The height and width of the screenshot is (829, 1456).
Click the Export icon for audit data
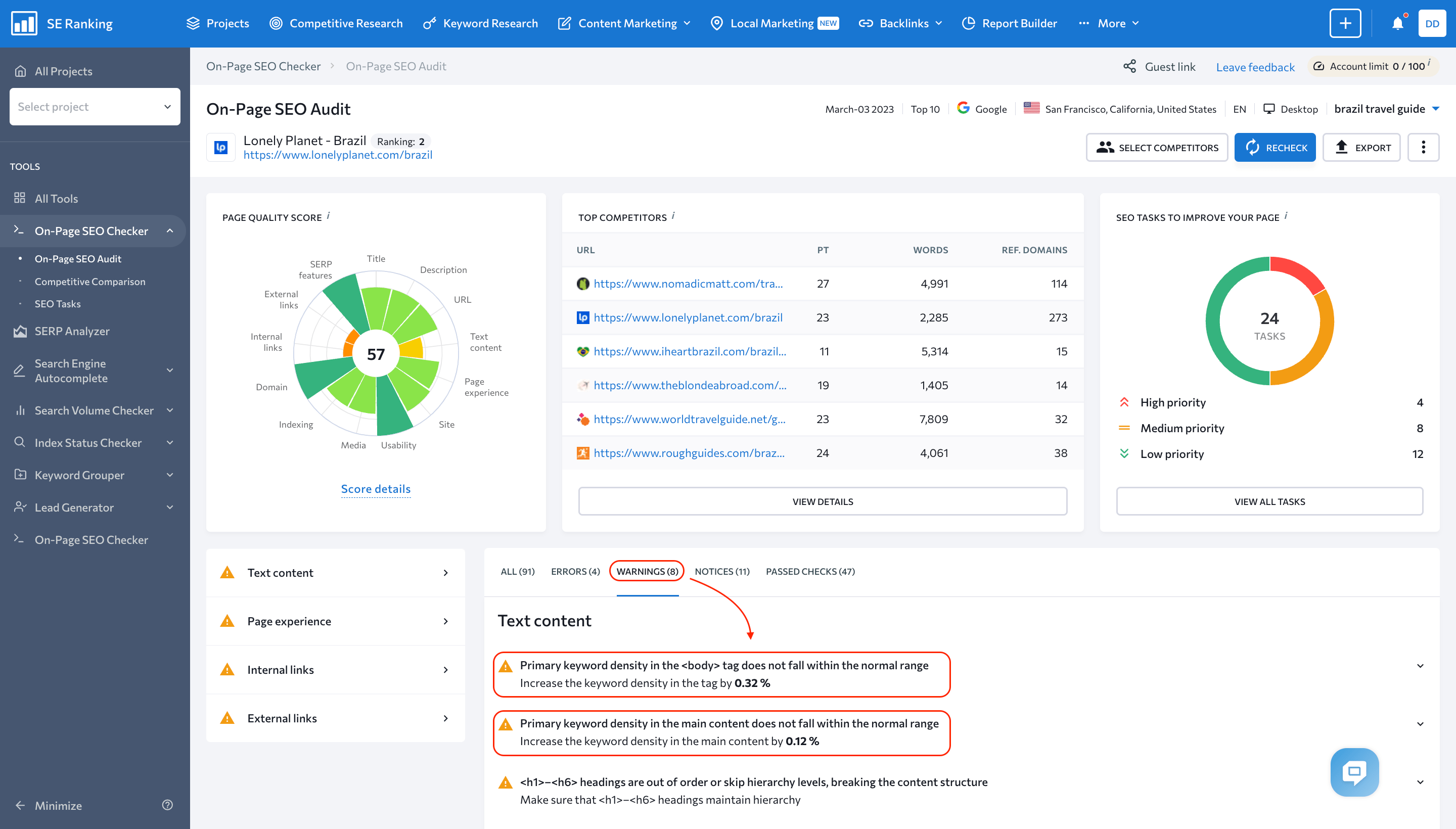tap(1363, 147)
